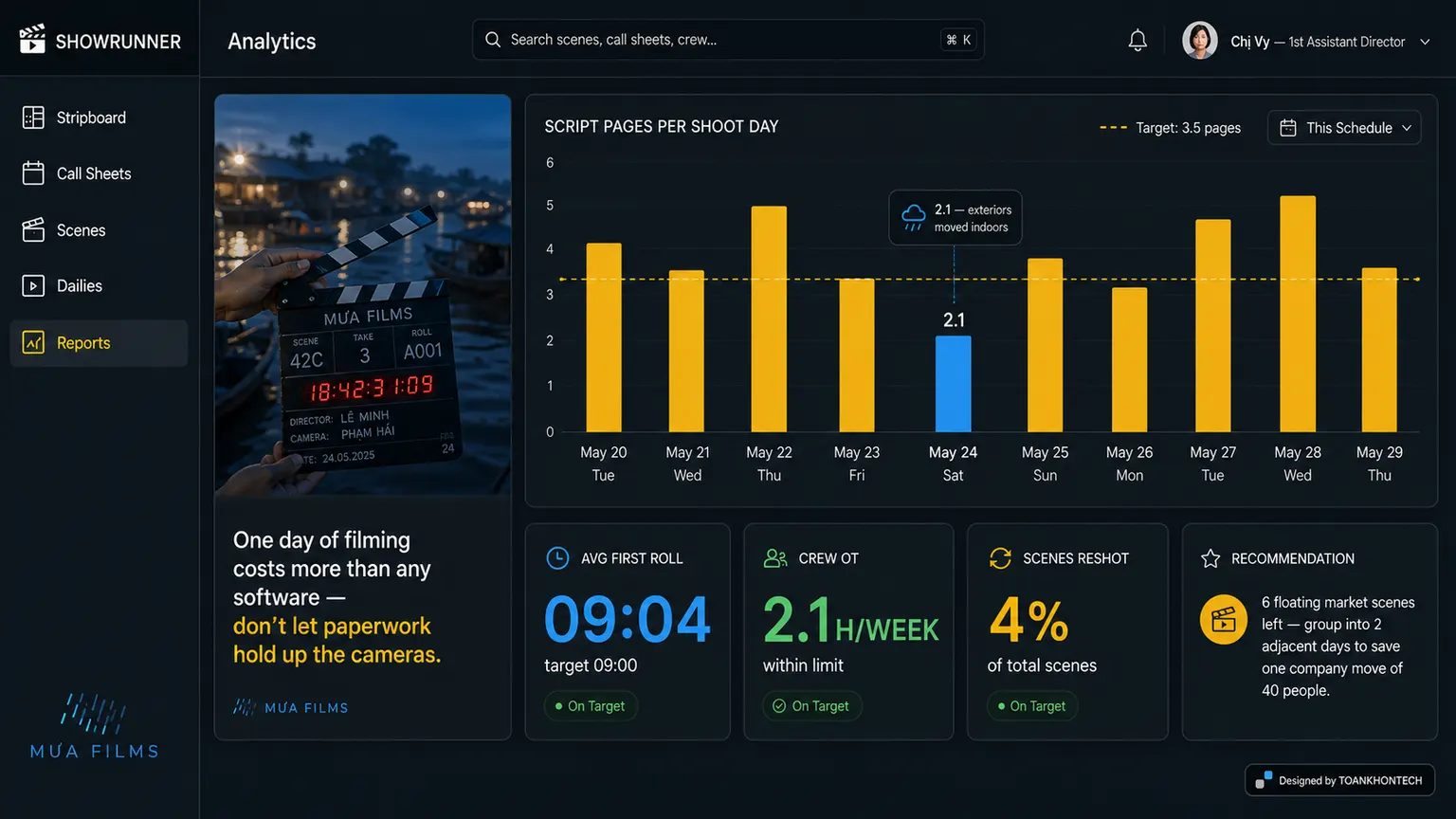The image size is (1456, 819).
Task: Click the '2.1 — exteriors moved indoors' tooltip
Action: pyautogui.click(x=955, y=218)
